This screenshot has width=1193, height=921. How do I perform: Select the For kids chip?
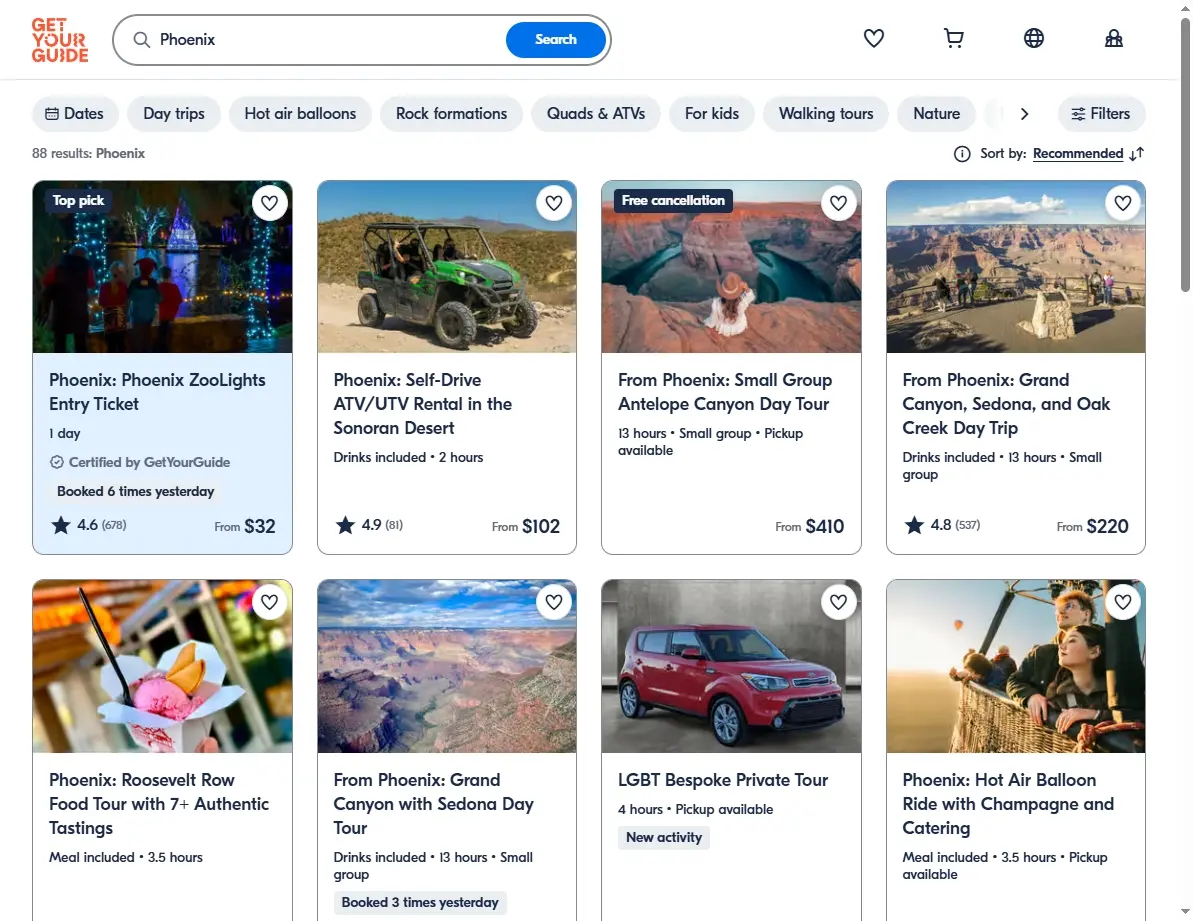click(711, 114)
